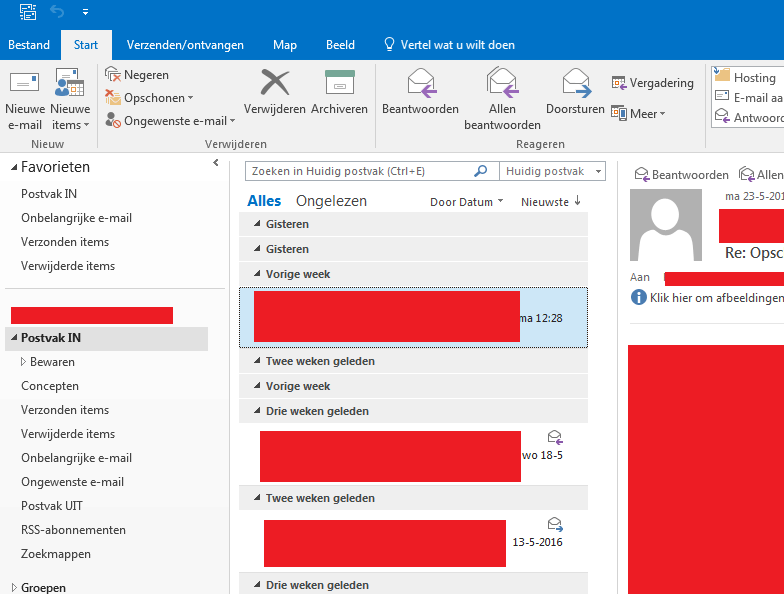Open the Verzenden/ontvangen ribbon tab
Viewport: 784px width, 594px height.
tap(185, 45)
